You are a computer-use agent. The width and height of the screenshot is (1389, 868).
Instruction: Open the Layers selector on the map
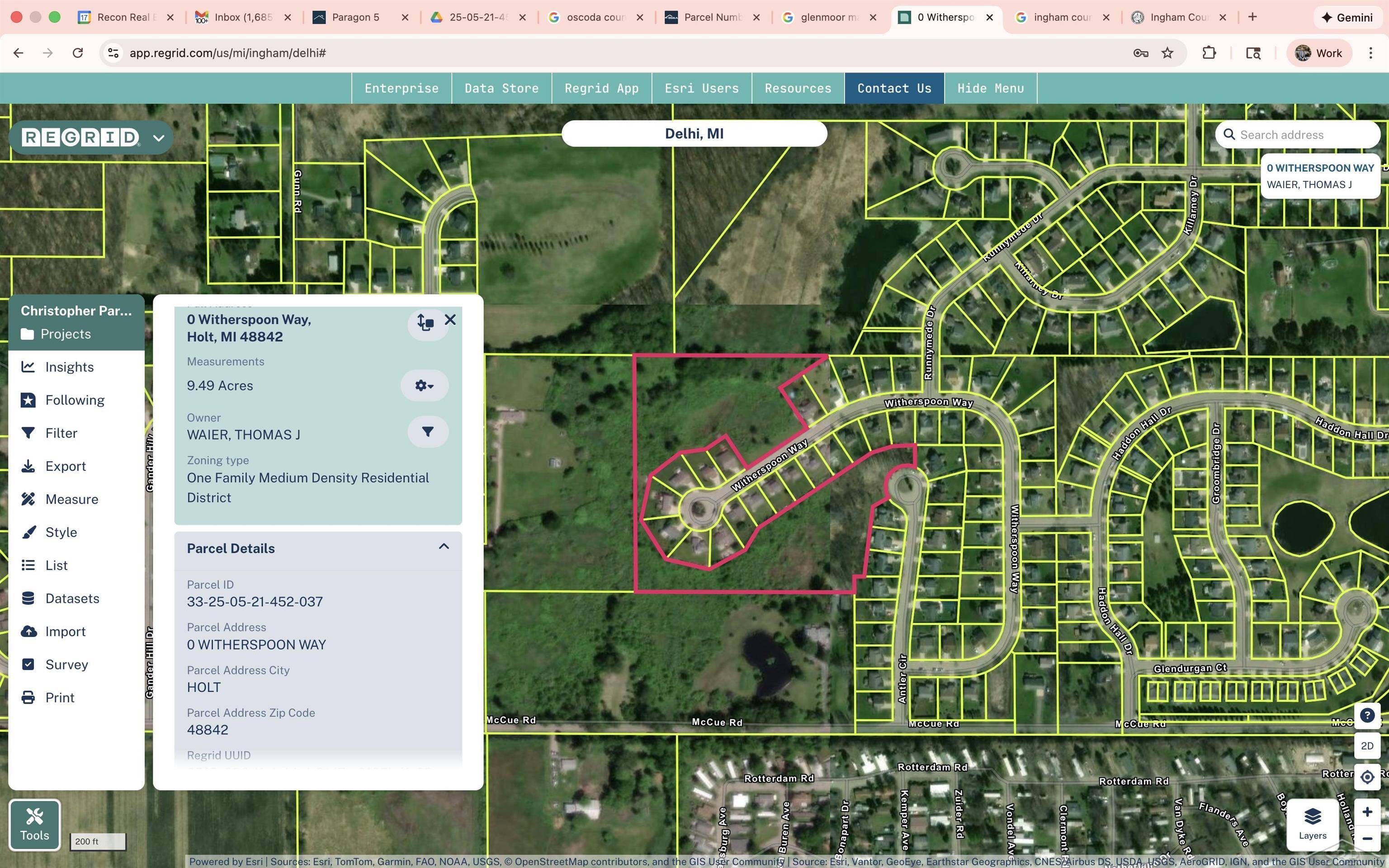click(1312, 821)
